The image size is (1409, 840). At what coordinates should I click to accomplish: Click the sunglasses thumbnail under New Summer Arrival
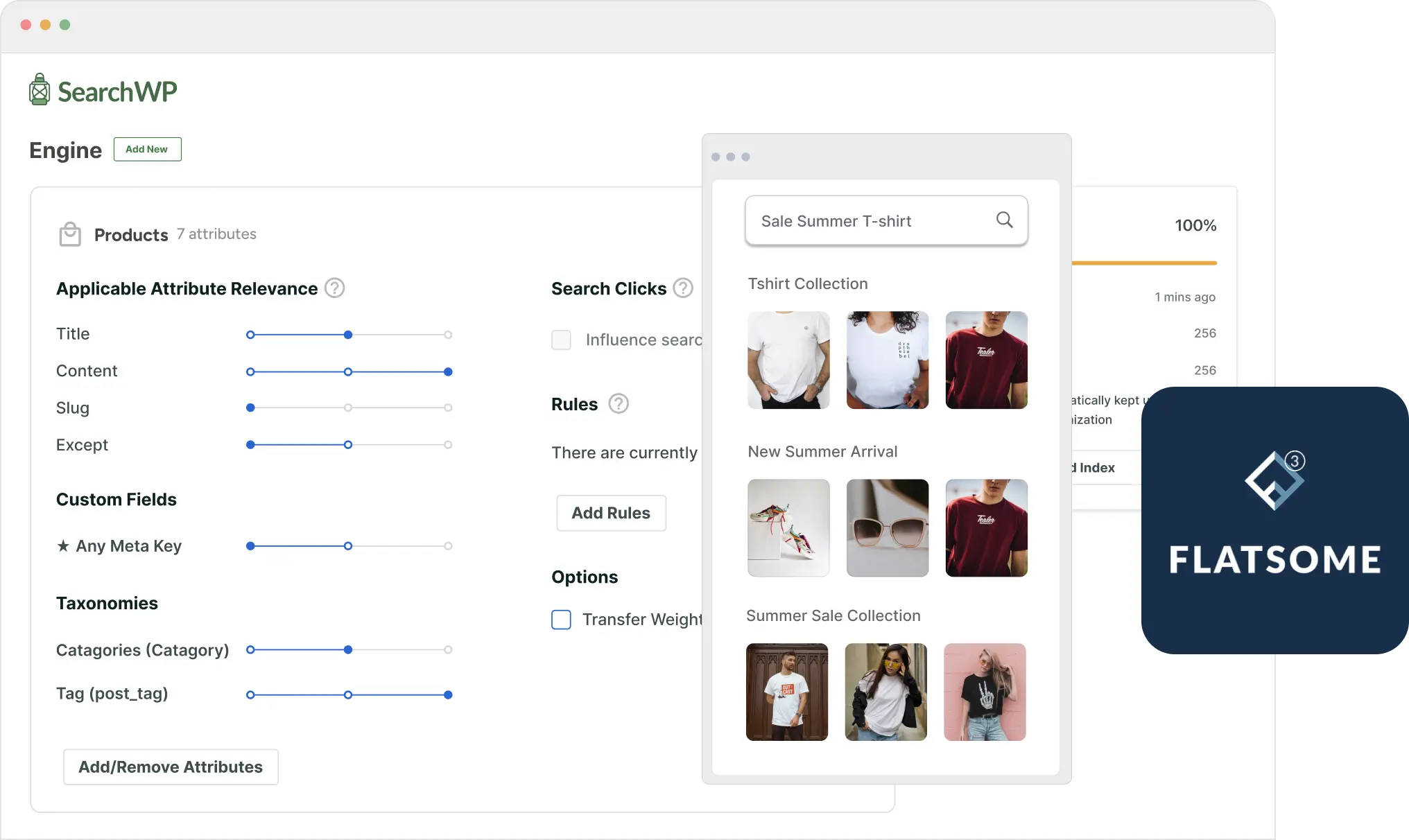tap(887, 528)
